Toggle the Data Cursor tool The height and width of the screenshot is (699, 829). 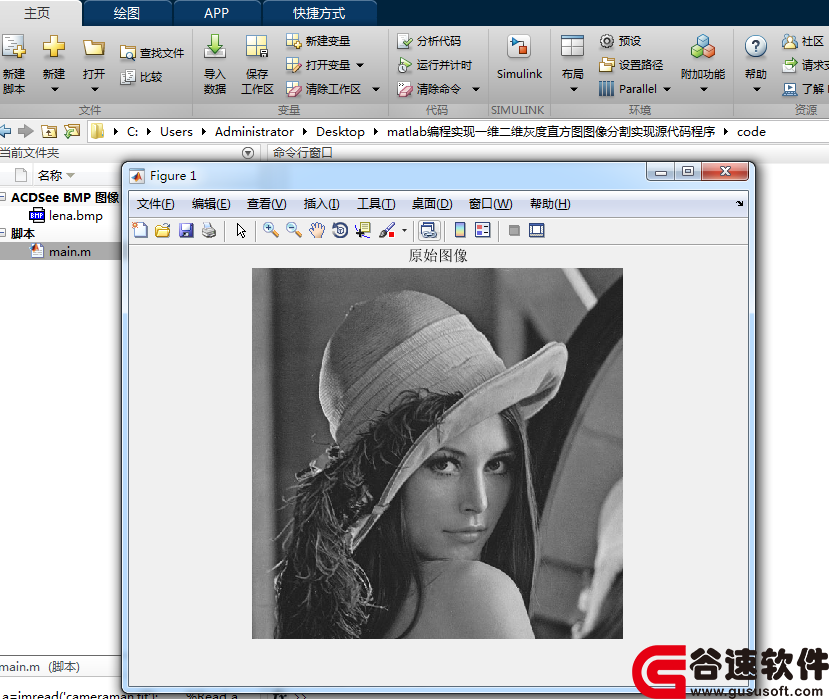[363, 230]
